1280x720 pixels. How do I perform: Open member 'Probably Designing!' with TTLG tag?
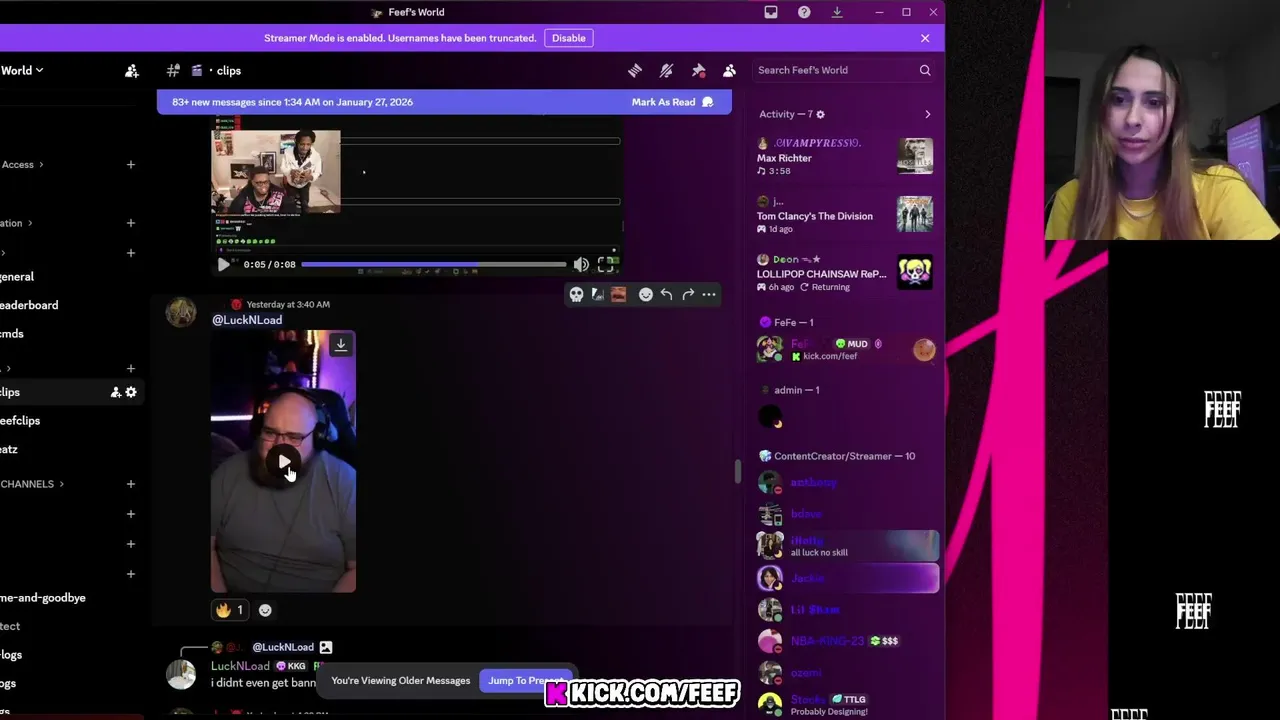click(x=846, y=705)
